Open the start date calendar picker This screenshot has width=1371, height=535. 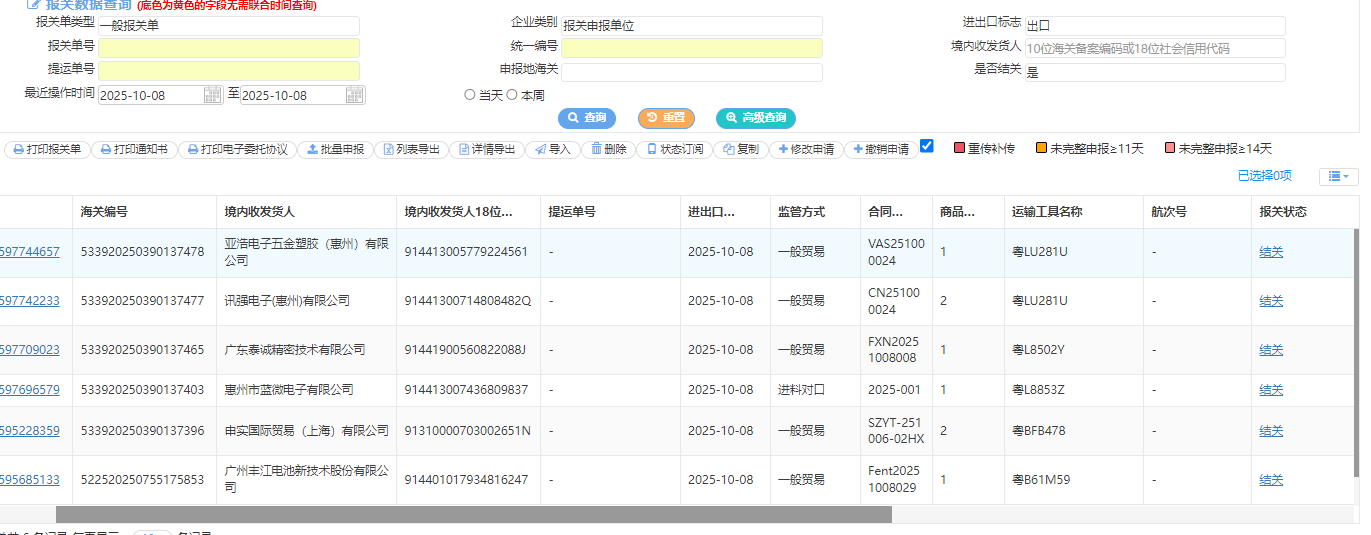click(x=212, y=95)
